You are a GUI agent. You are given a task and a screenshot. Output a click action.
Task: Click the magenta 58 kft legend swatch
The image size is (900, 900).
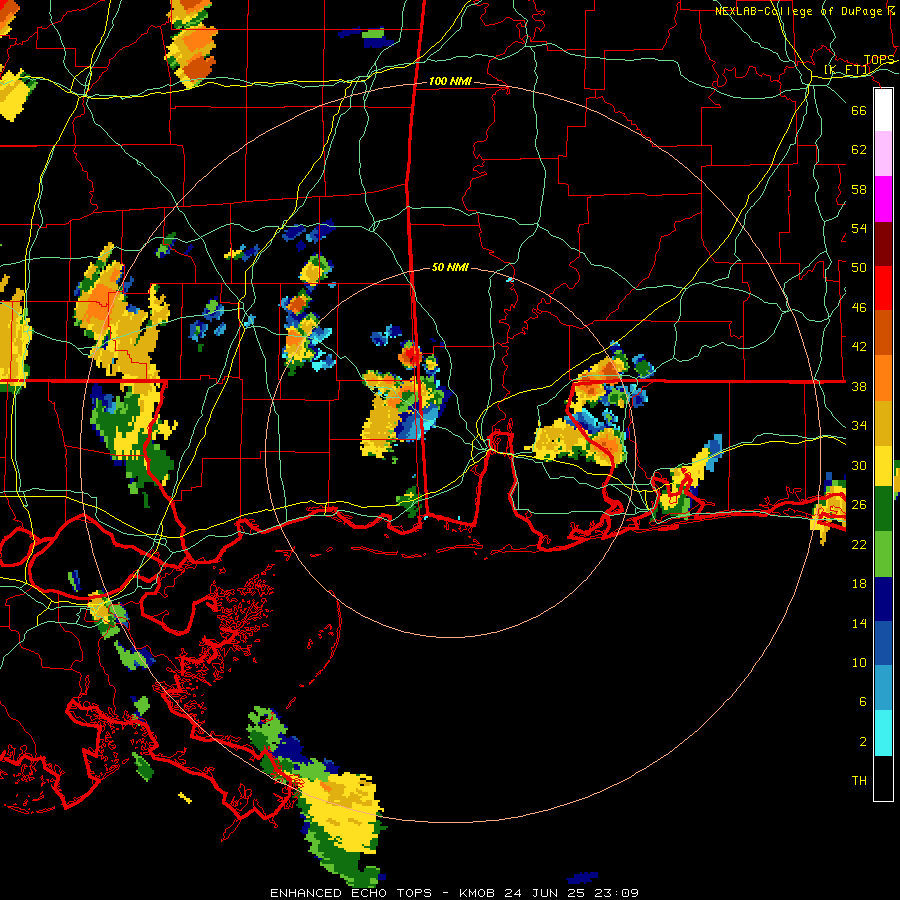pos(883,199)
